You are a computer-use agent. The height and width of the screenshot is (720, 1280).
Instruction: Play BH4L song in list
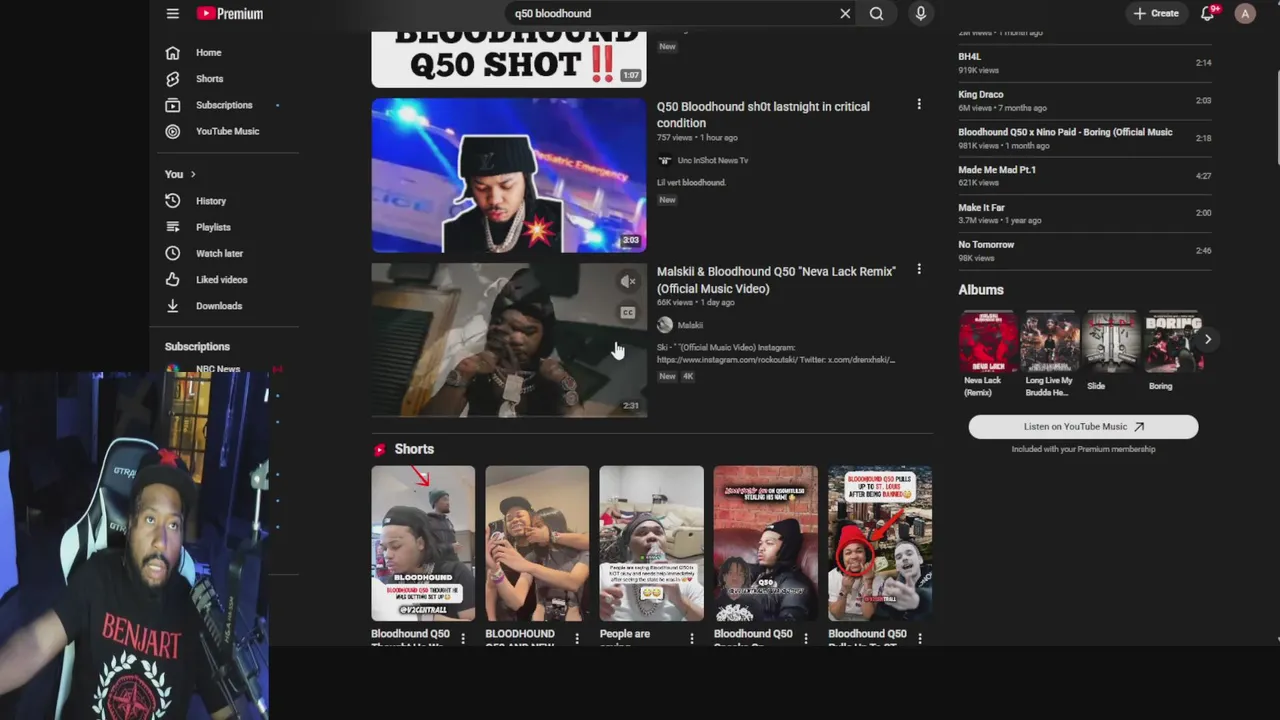tap(1084, 63)
